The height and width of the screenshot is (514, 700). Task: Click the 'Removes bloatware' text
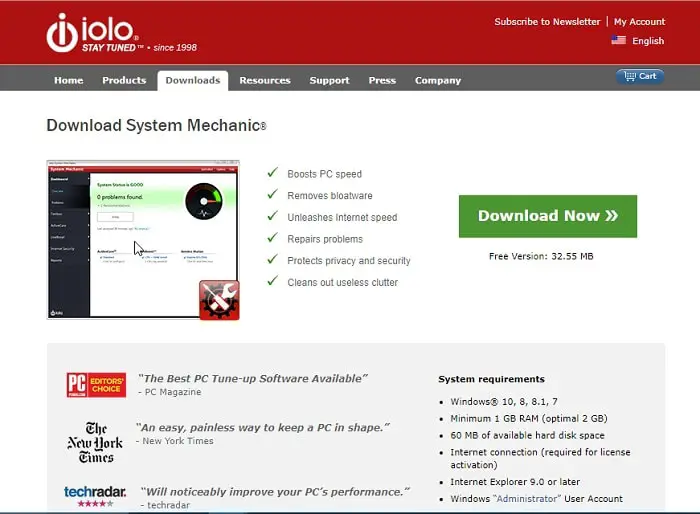click(x=330, y=196)
